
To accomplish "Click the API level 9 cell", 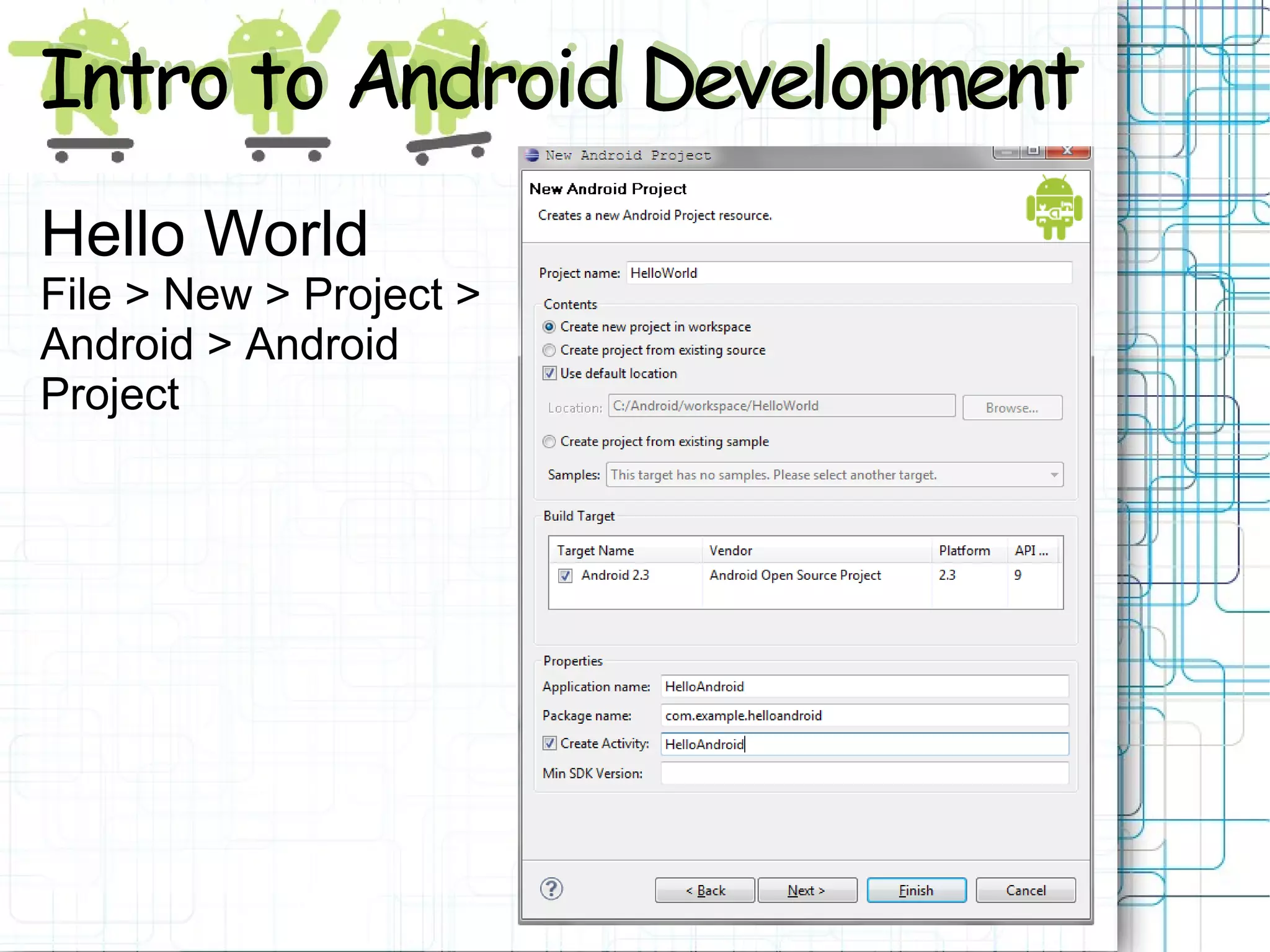I will coord(1018,576).
